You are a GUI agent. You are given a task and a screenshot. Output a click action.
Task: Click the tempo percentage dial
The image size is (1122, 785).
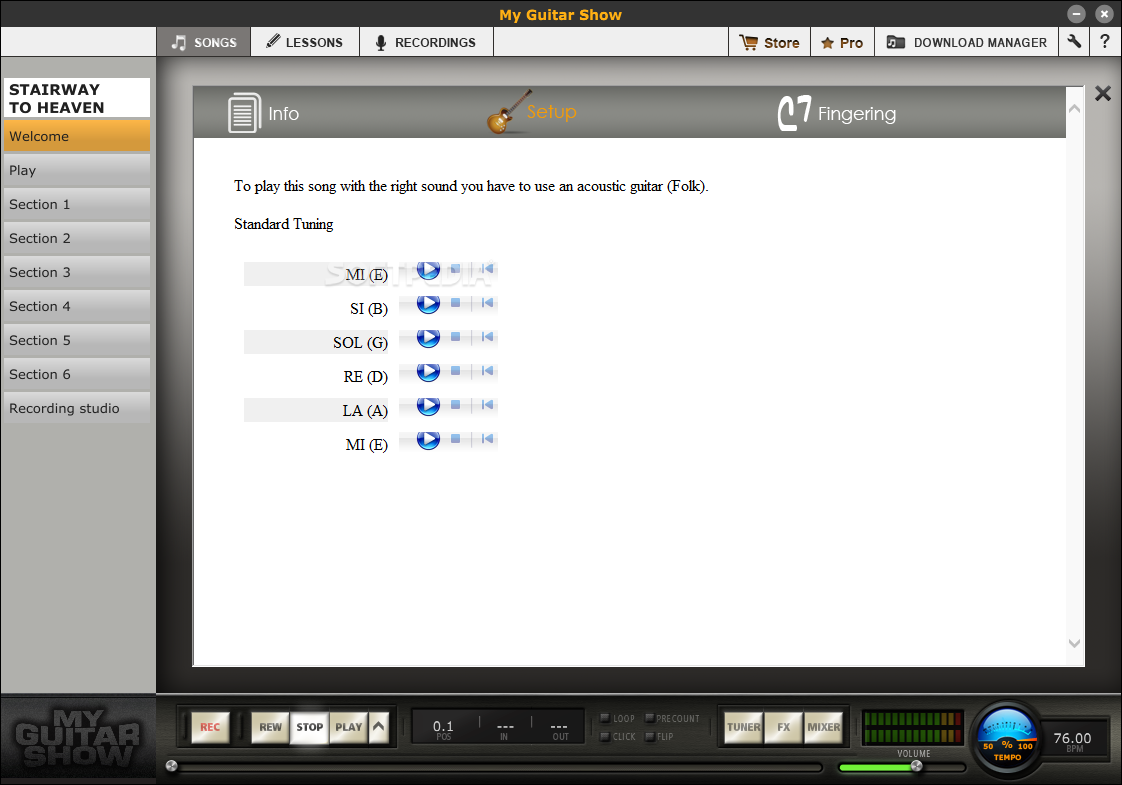pyautogui.click(x=1007, y=741)
